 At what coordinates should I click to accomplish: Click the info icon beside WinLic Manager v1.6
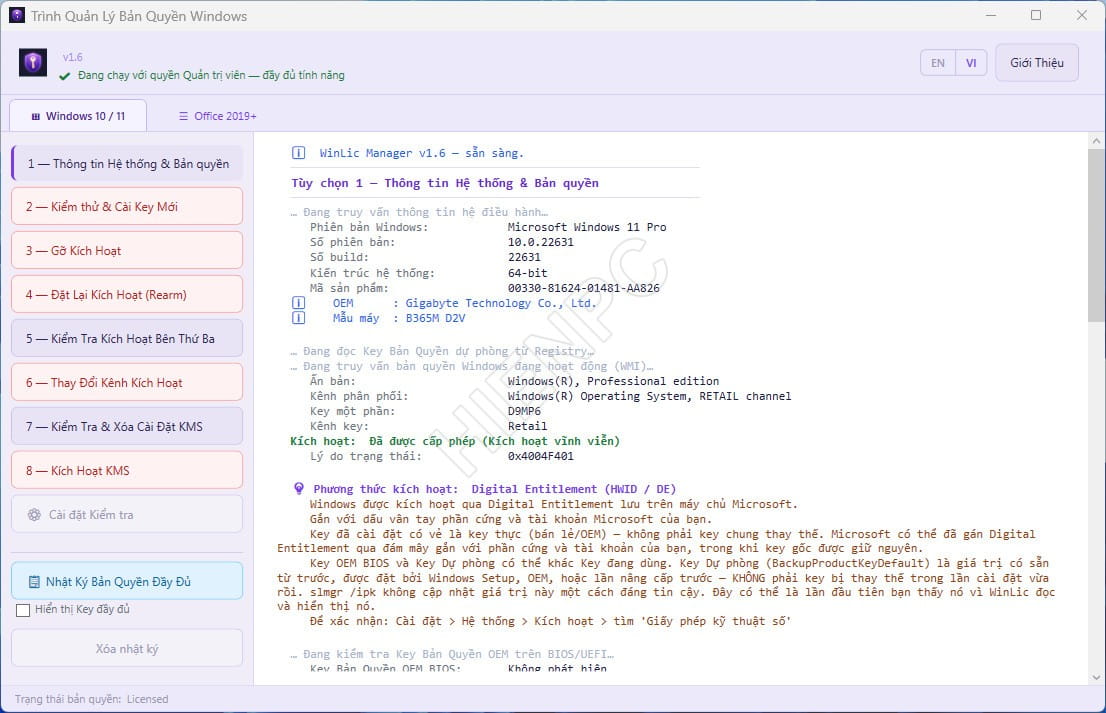(298, 153)
